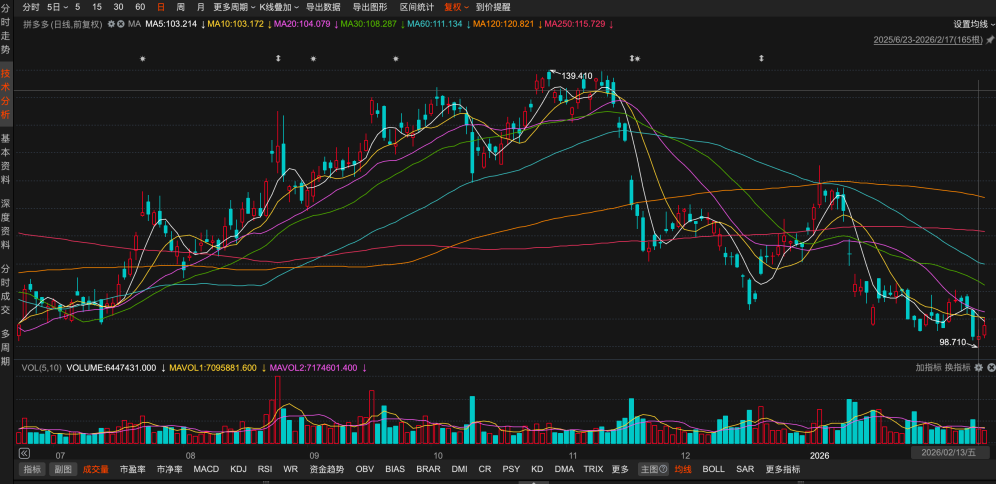Click the MA5 white legend value
Image resolution: width=996 pixels, height=484 pixels.
coord(171,23)
